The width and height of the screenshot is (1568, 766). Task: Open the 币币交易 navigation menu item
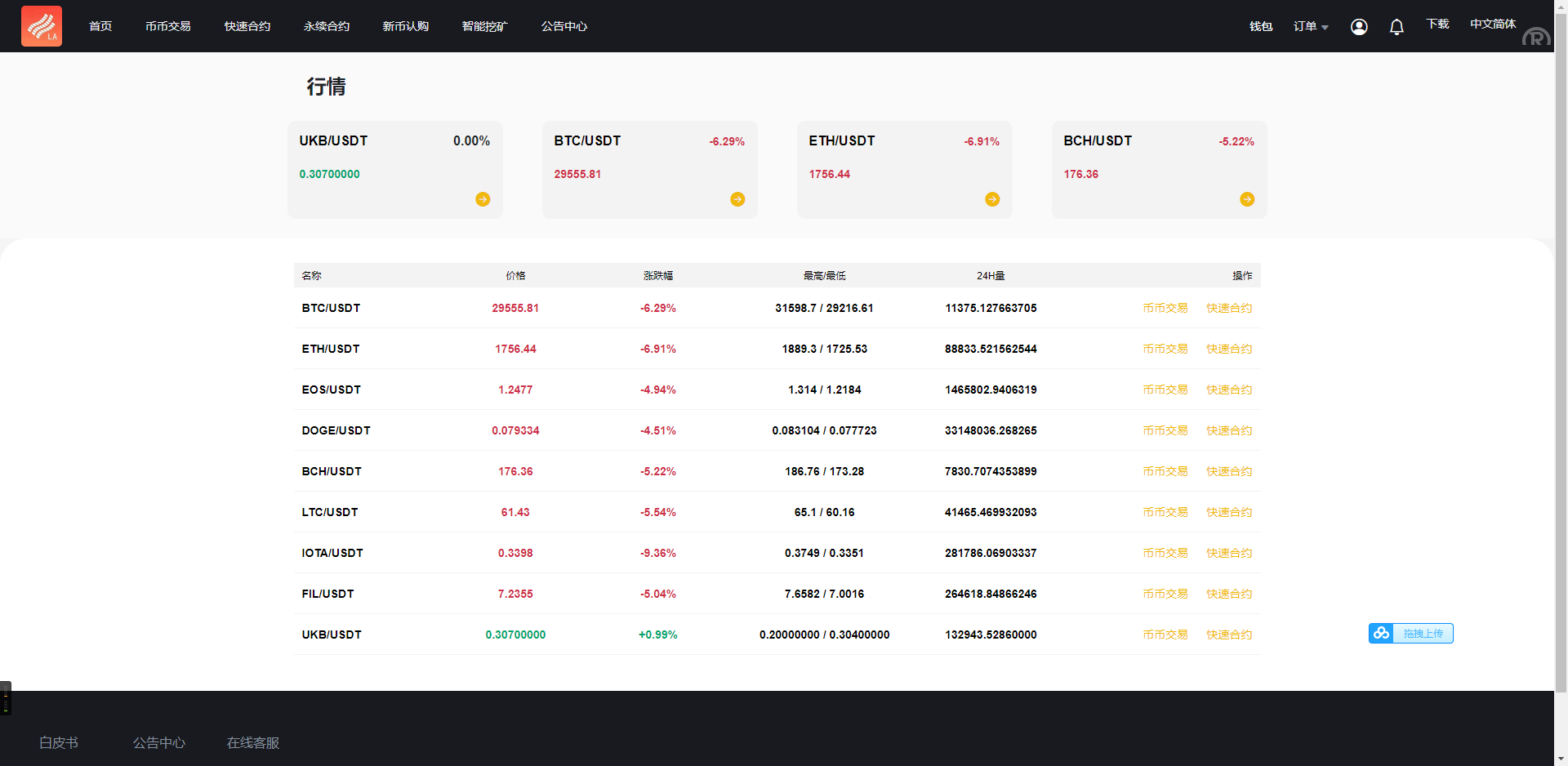168,26
